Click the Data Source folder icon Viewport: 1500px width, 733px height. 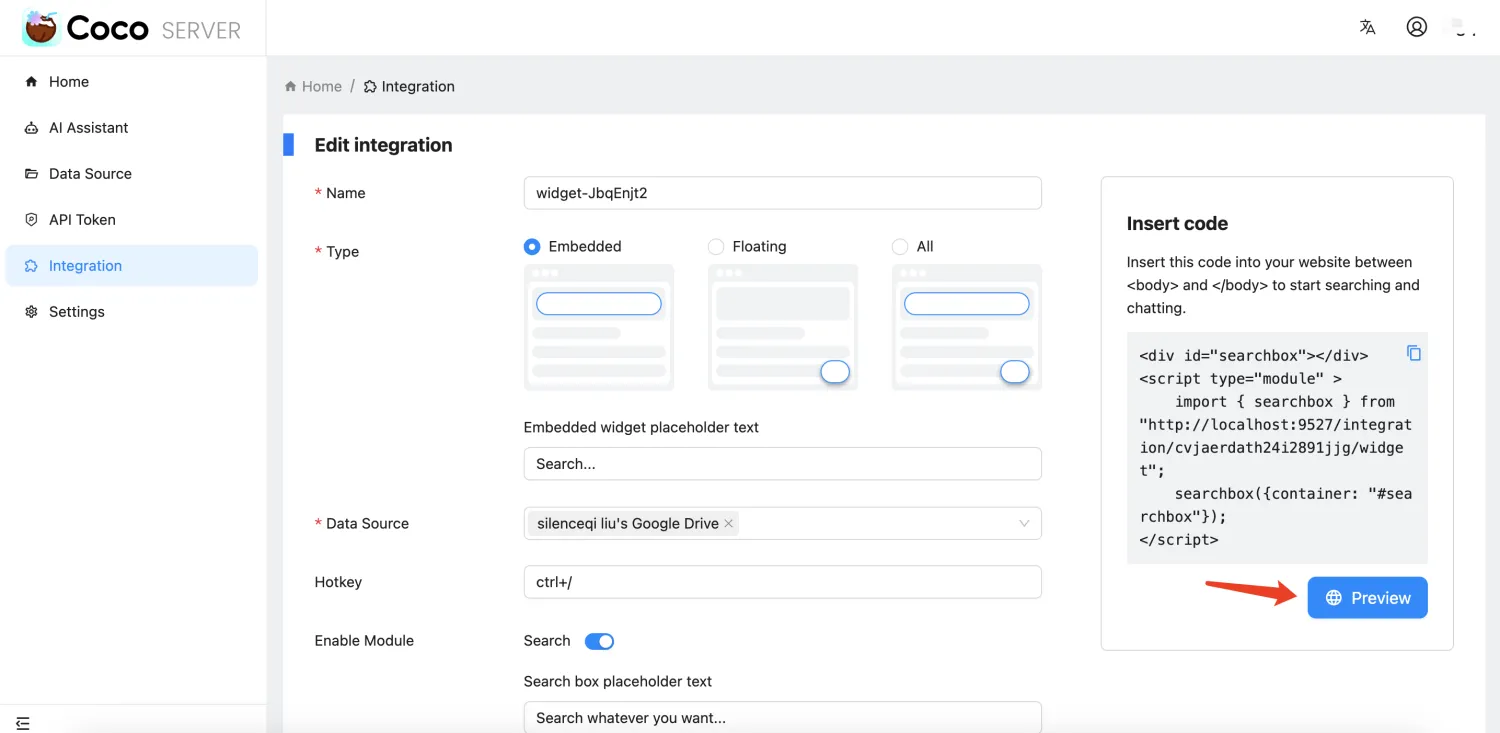31,174
